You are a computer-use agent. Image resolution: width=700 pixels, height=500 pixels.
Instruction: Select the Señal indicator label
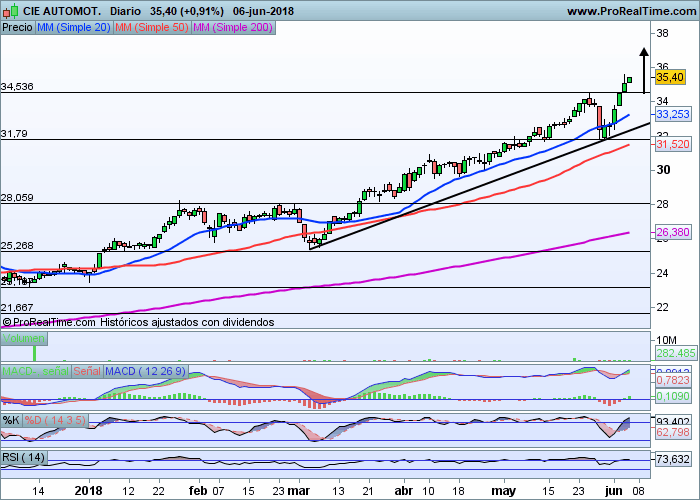[87, 371]
